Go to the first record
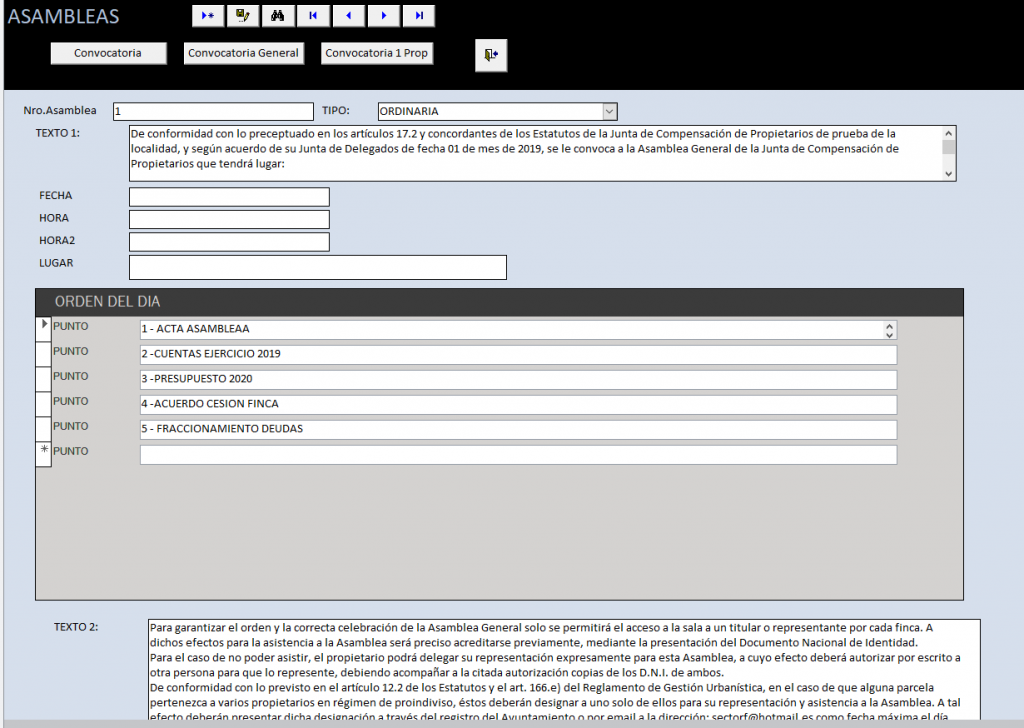Image resolution: width=1024 pixels, height=728 pixels. (x=313, y=16)
